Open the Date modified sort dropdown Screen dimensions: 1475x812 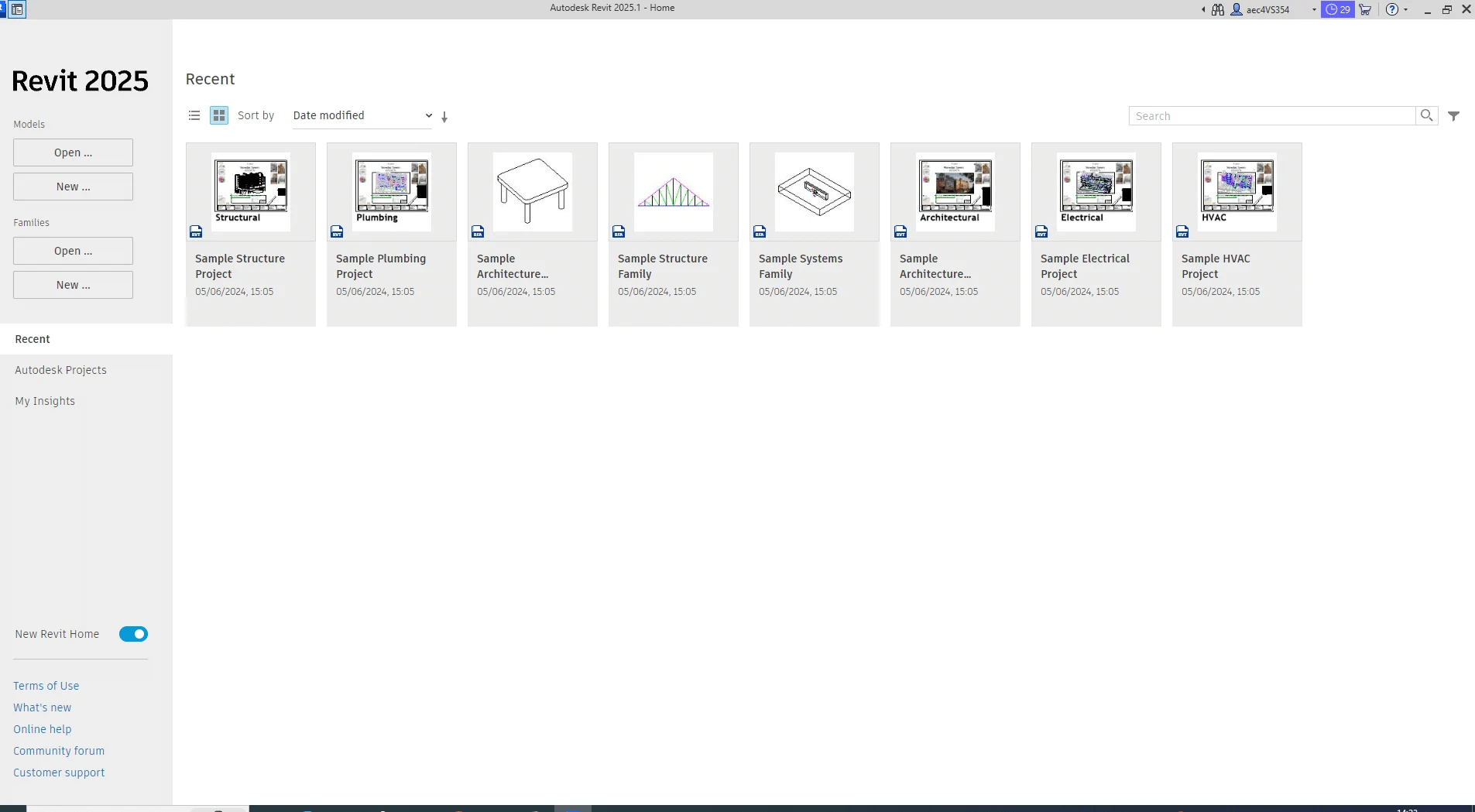click(x=361, y=115)
